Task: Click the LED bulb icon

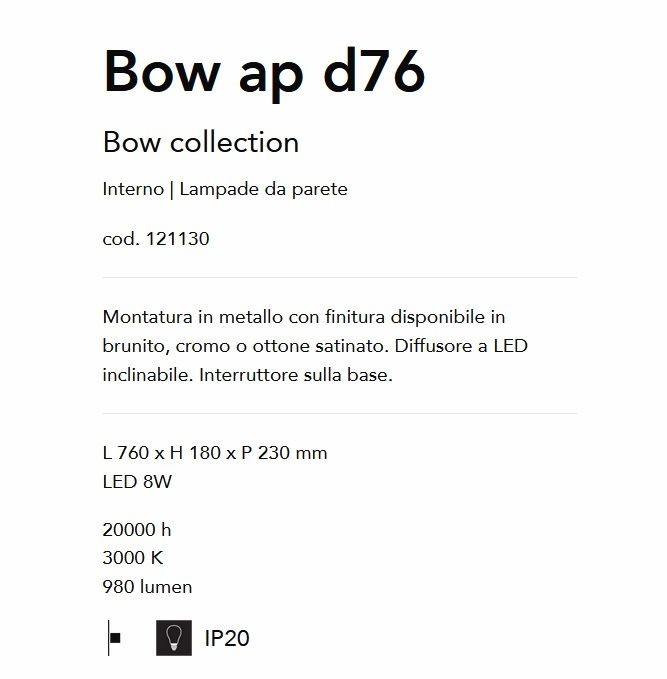Action: (x=174, y=637)
